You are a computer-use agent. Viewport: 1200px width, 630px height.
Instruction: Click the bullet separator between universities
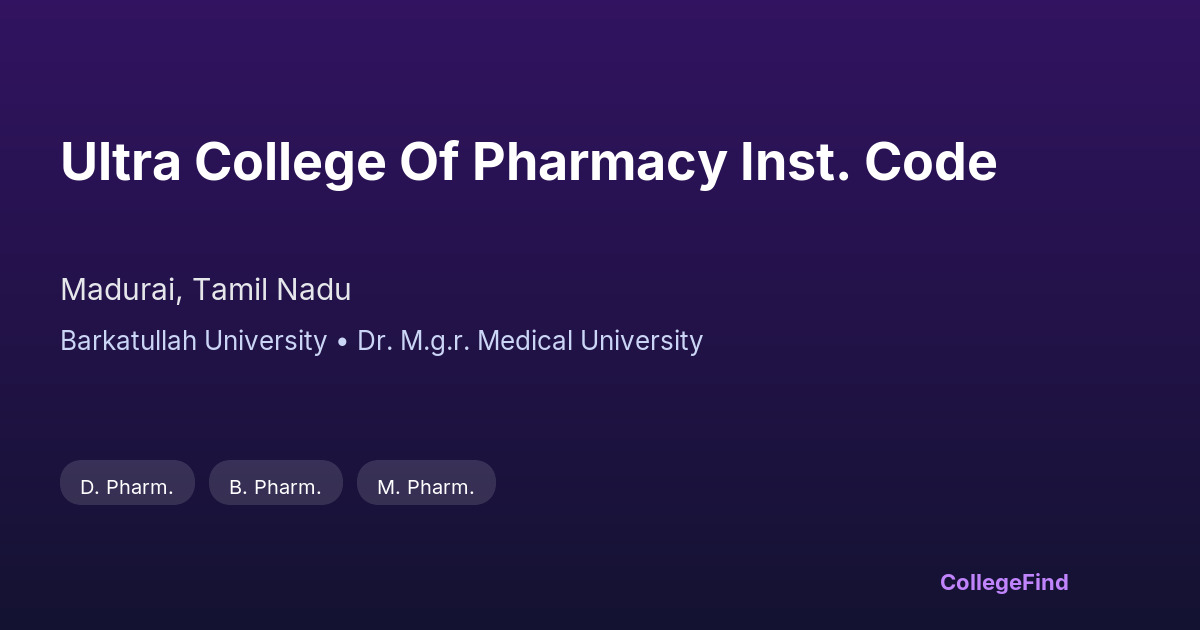pyautogui.click(x=342, y=342)
